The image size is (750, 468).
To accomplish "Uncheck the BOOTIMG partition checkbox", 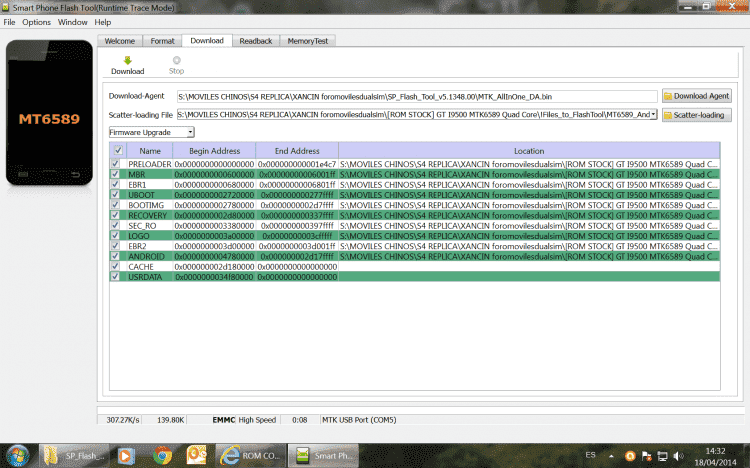I will pyautogui.click(x=115, y=205).
